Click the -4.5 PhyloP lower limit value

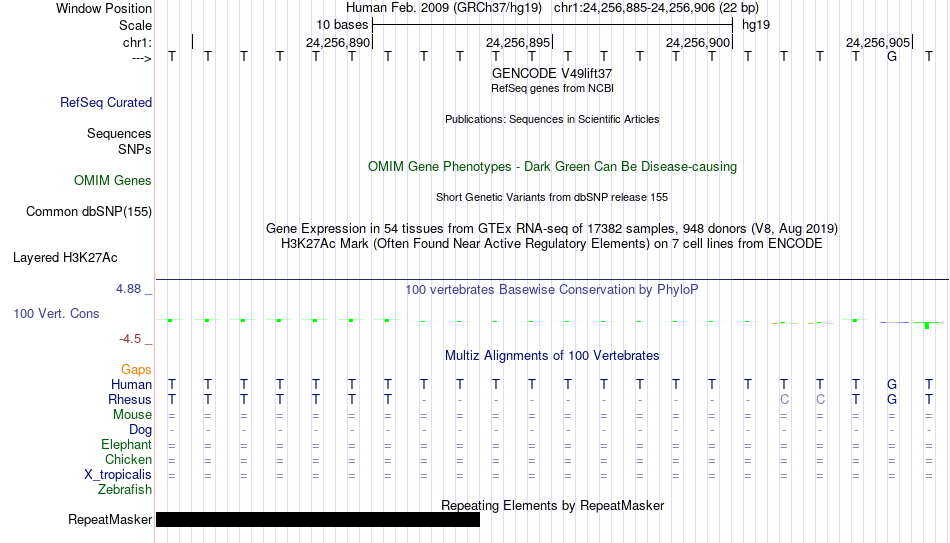130,339
